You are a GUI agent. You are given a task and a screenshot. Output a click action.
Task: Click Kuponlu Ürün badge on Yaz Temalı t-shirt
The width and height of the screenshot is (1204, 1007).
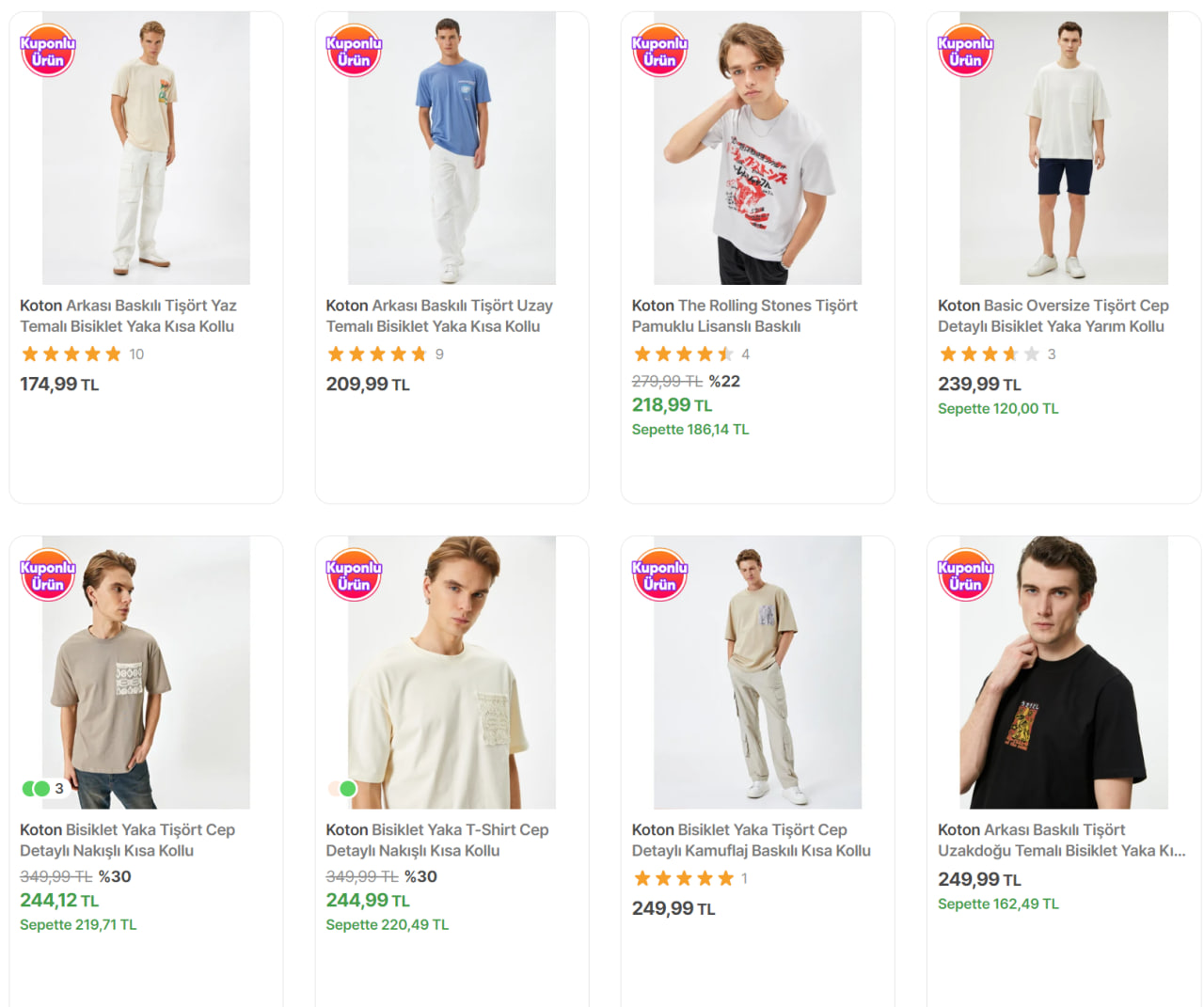point(48,51)
